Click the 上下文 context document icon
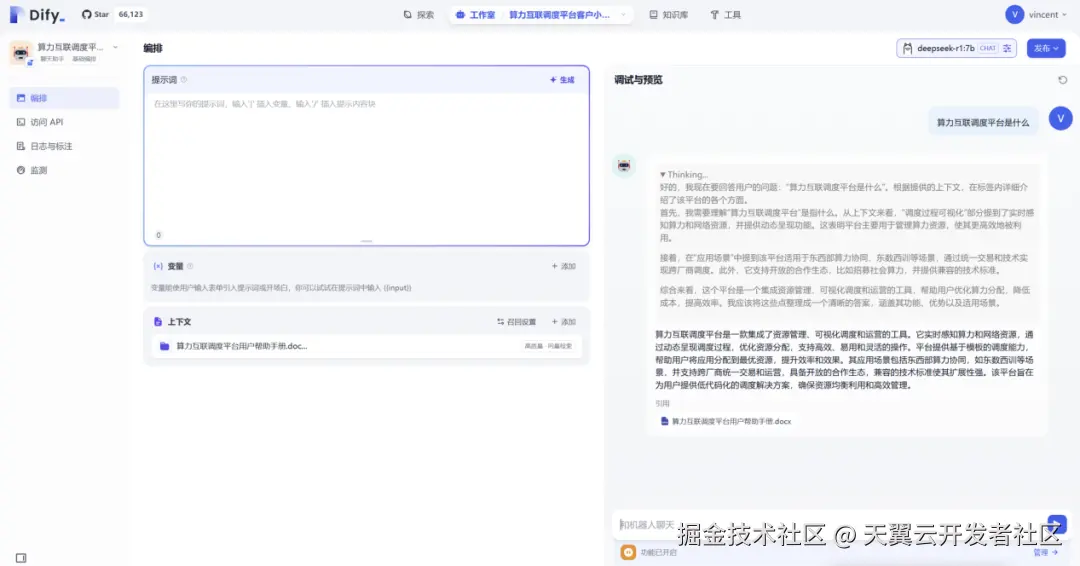1080x566 pixels. tap(158, 322)
